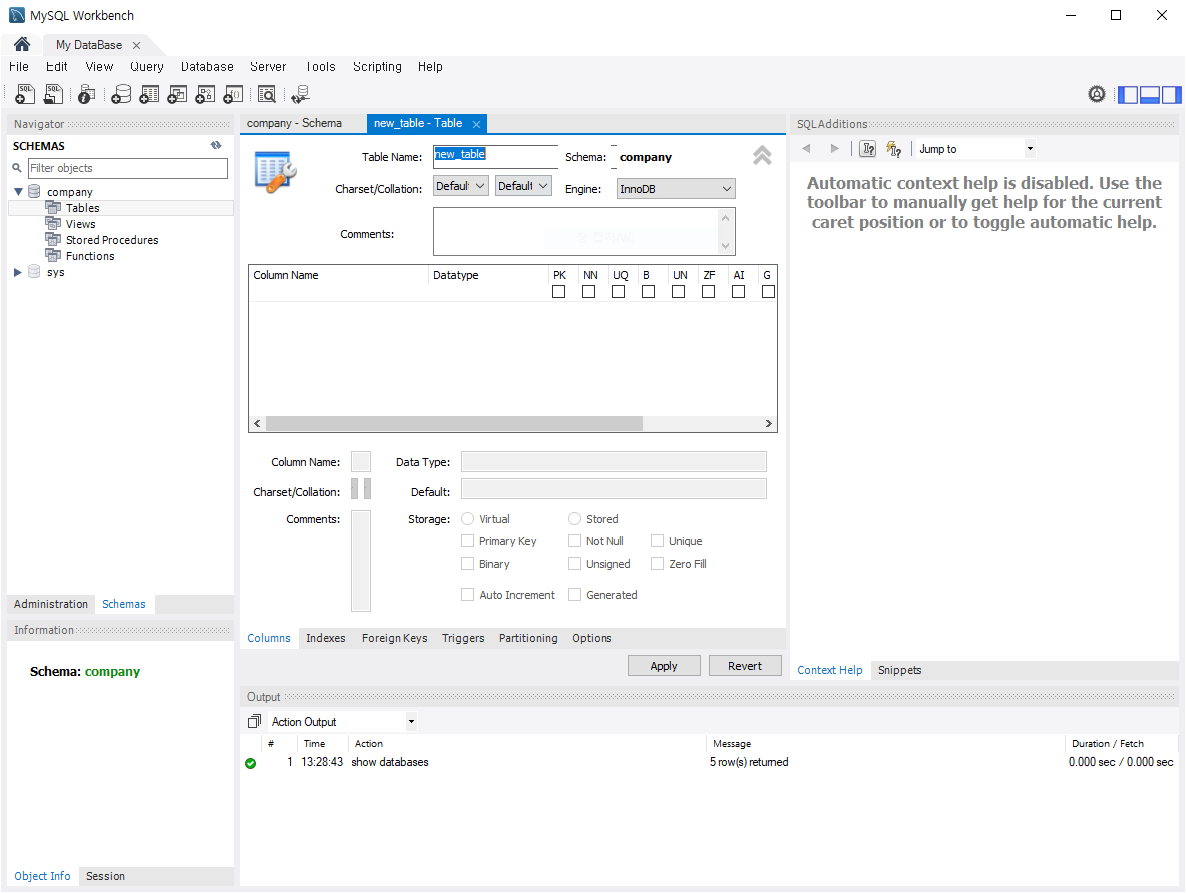
Task: Click horizontal scrollbar of columns grid
Action: click(454, 423)
